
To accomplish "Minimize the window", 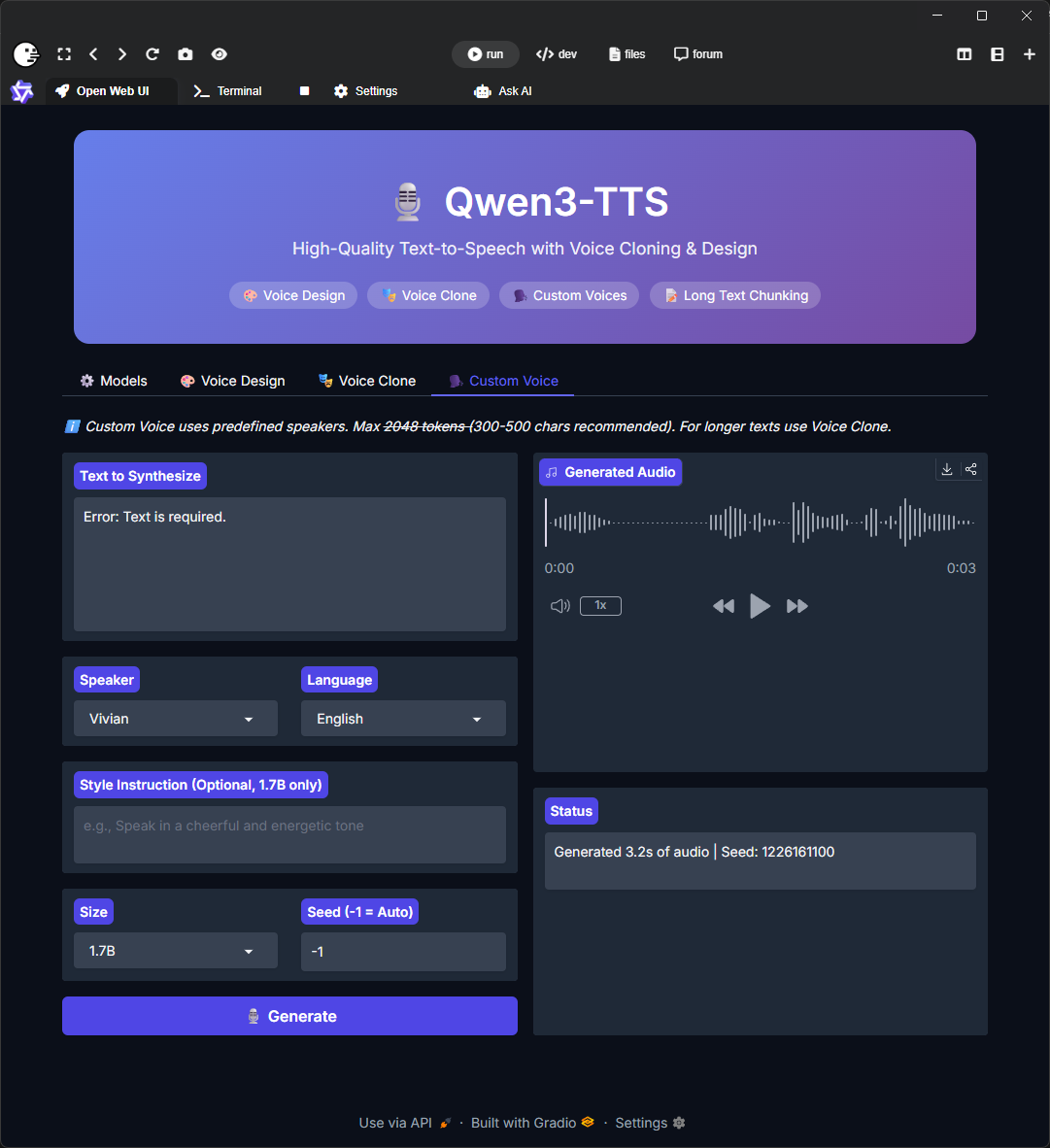I will tap(937, 16).
